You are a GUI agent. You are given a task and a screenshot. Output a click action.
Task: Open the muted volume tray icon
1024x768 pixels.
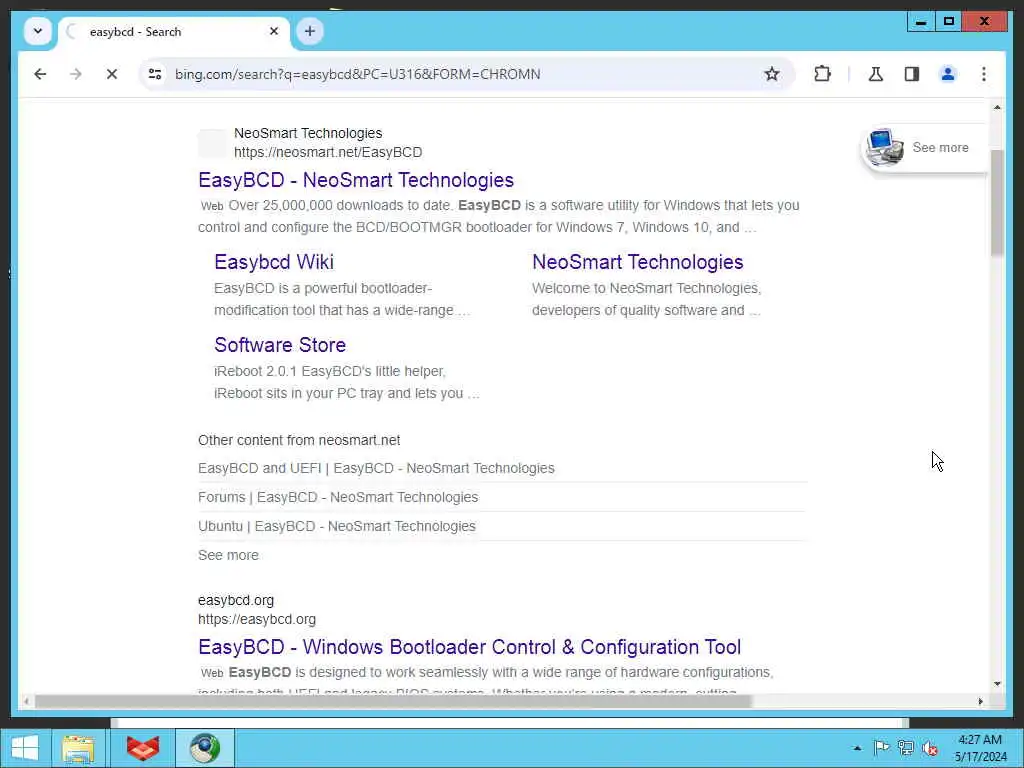pyautogui.click(x=930, y=748)
